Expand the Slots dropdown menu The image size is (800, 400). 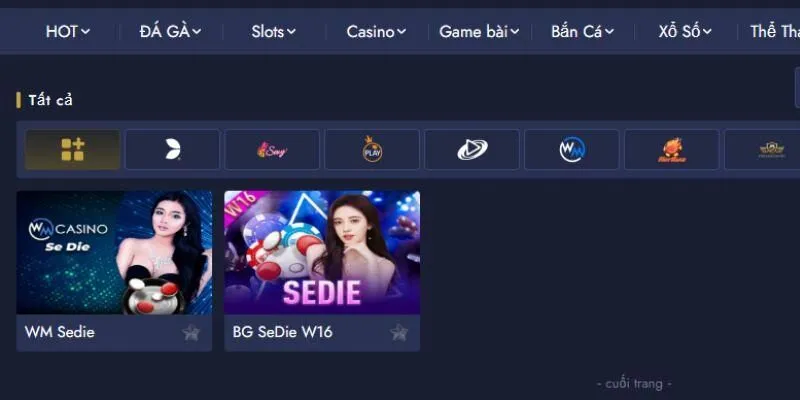click(x=273, y=32)
